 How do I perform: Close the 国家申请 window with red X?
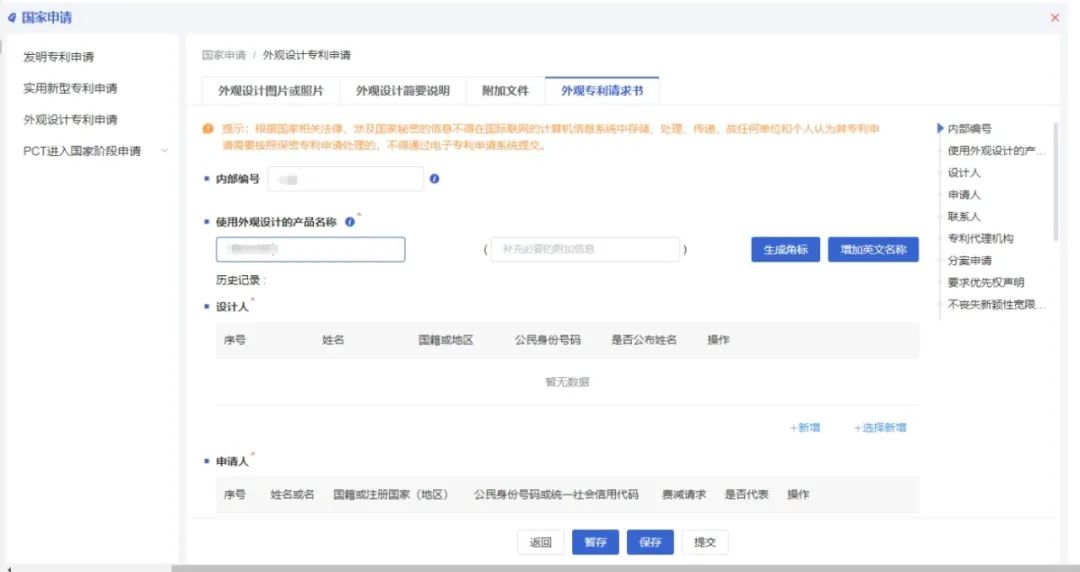pyautogui.click(x=1055, y=18)
